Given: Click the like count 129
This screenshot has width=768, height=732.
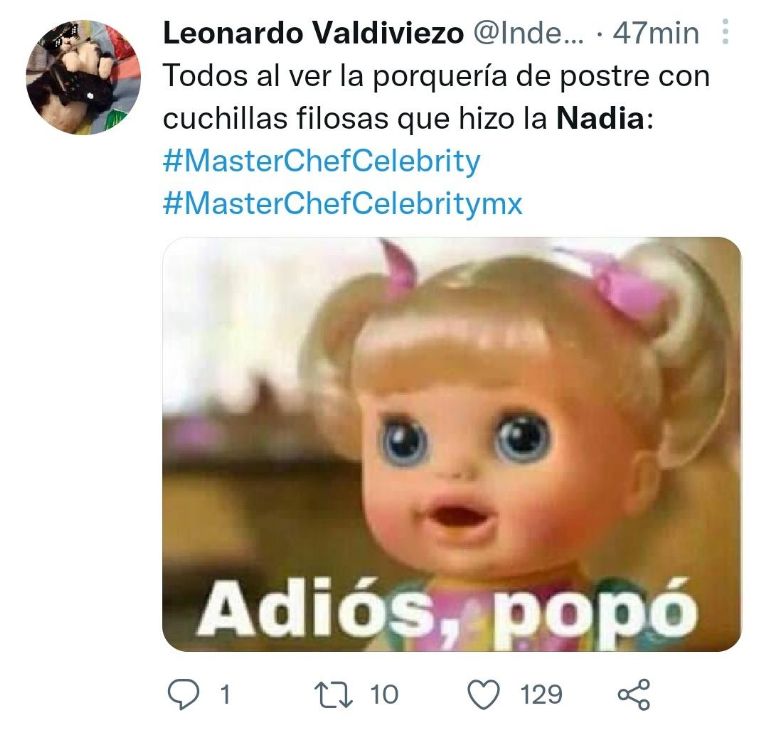Looking at the screenshot, I should [541, 695].
